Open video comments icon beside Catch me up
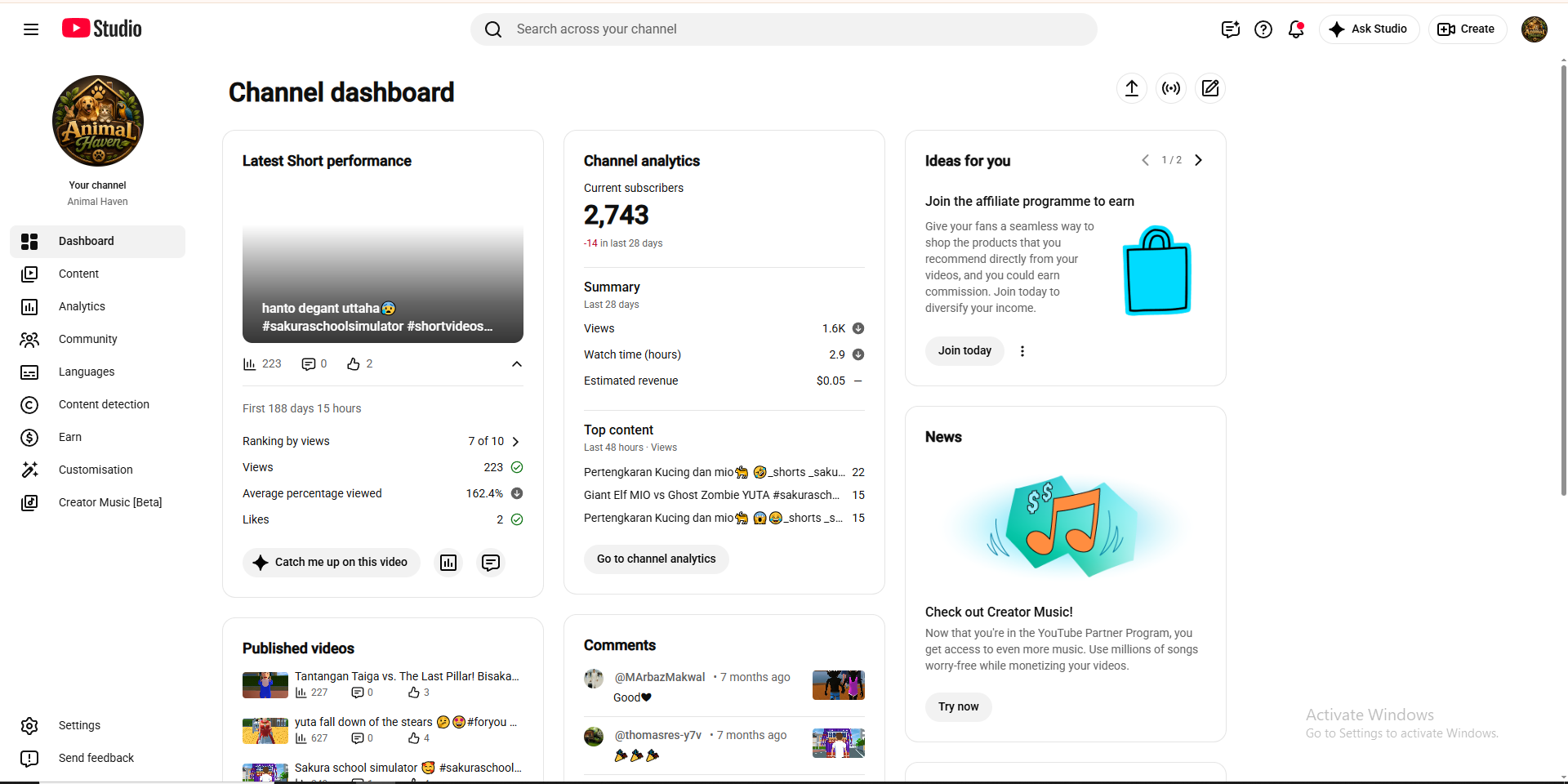The height and width of the screenshot is (784, 1568). pos(491,563)
